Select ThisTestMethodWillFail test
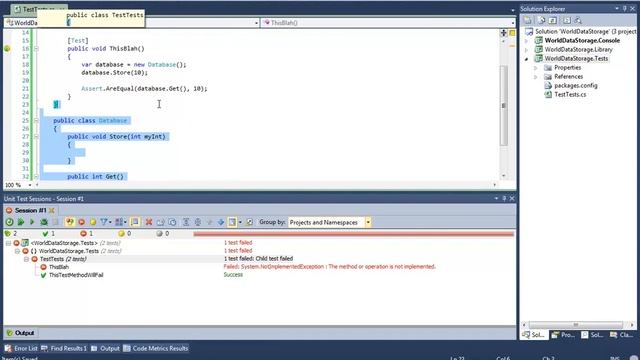The height and width of the screenshot is (360, 640). click(76, 275)
